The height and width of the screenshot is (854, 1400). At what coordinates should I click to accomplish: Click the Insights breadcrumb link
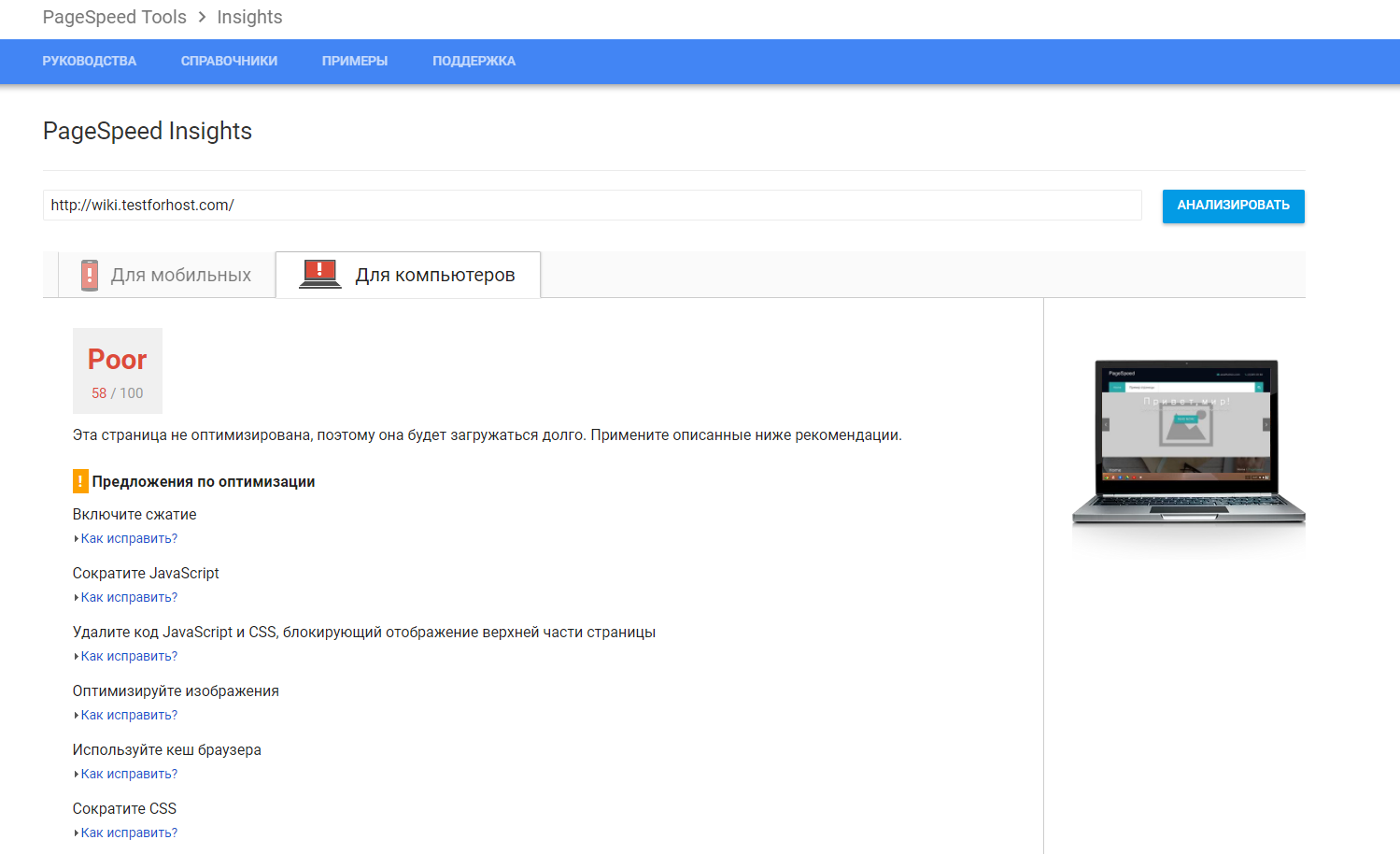249,17
